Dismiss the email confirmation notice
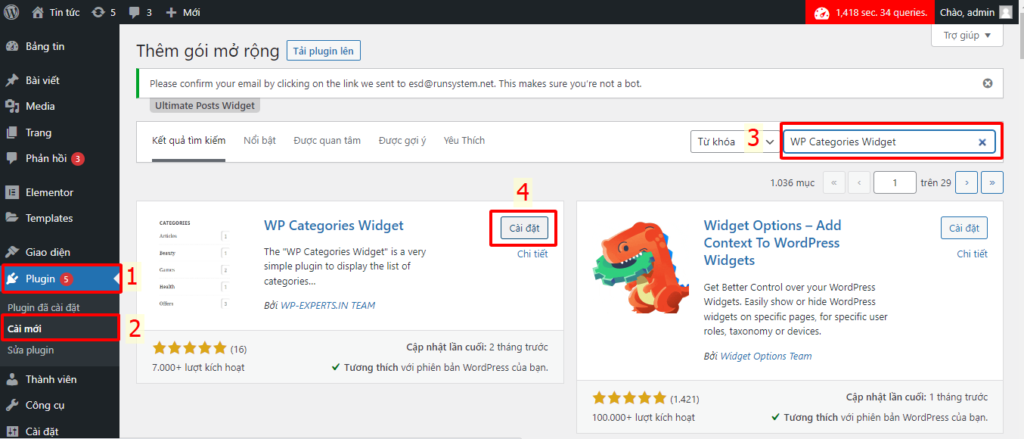This screenshot has width=1024, height=439. point(987,84)
